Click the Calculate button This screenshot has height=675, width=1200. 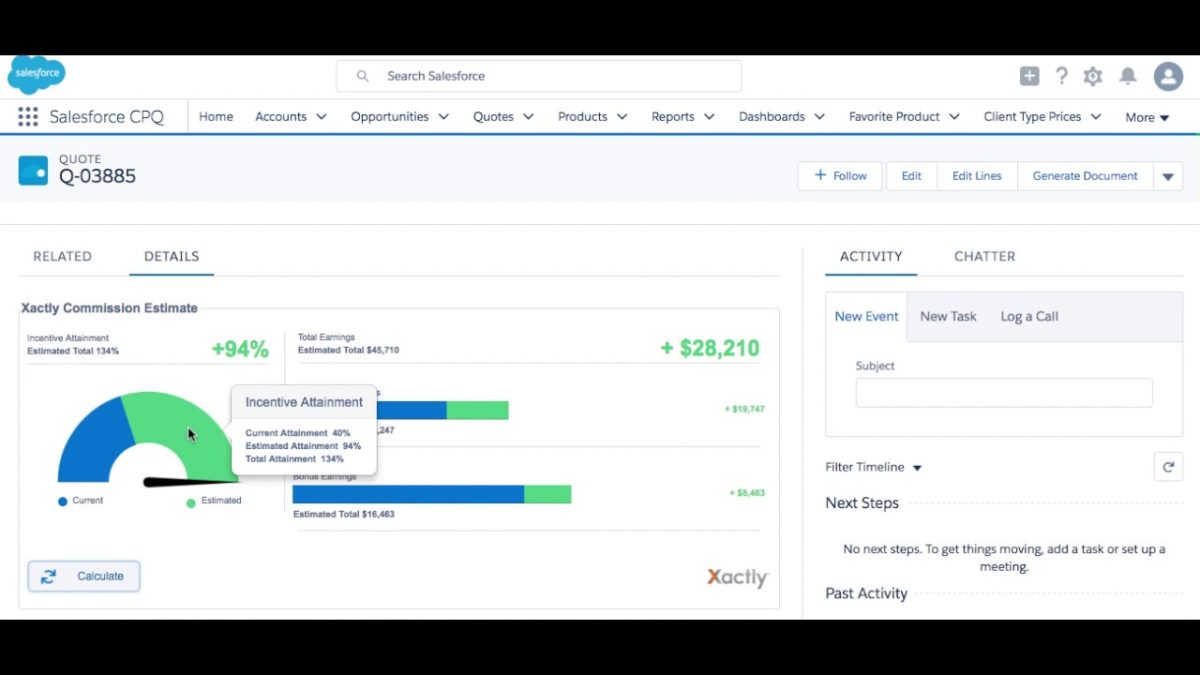coord(83,576)
